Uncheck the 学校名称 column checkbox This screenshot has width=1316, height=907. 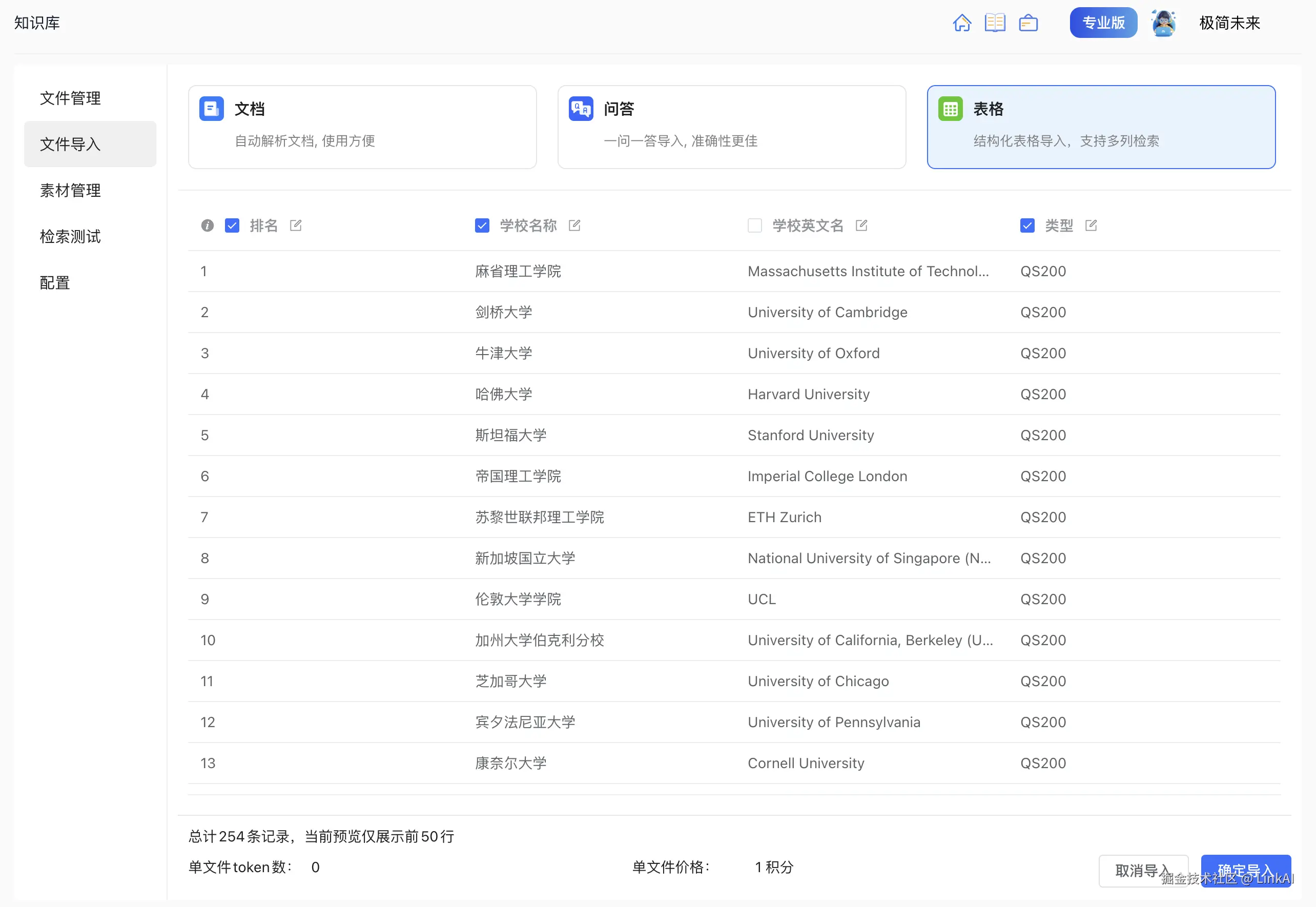[x=482, y=225]
